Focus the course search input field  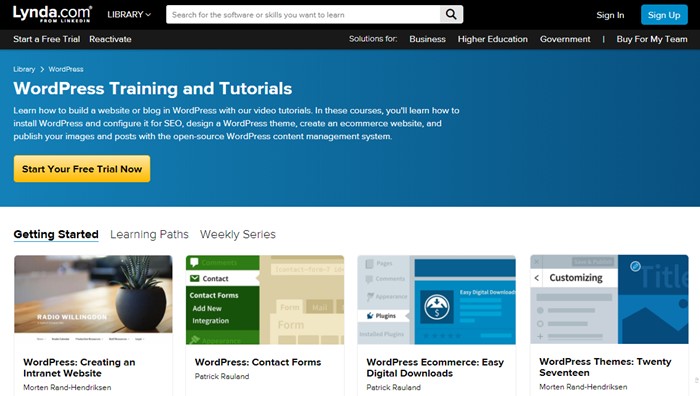click(303, 14)
